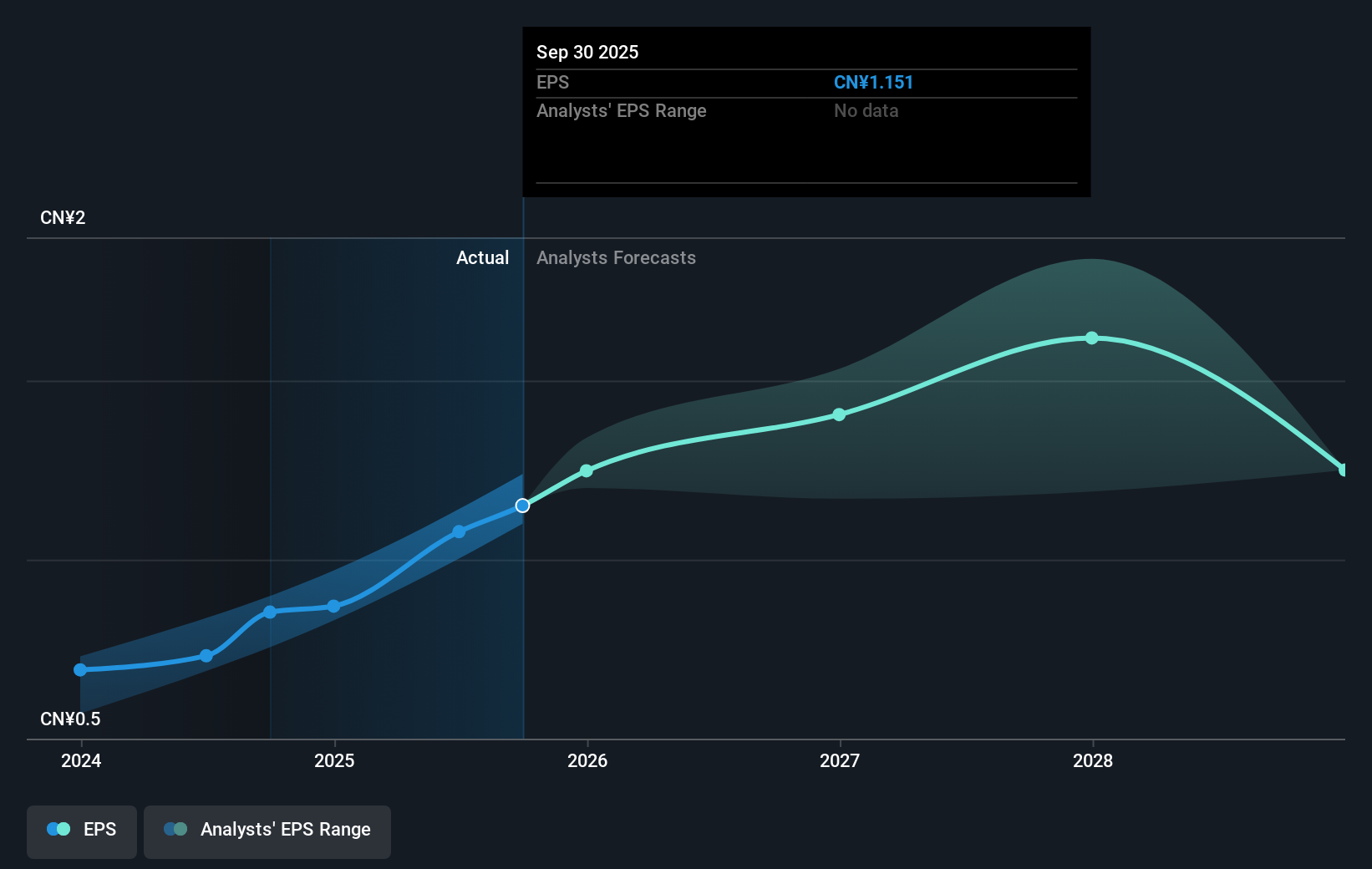Viewport: 1372px width, 869px height.
Task: Click the EPS row label in tooltip
Action: coord(552,83)
